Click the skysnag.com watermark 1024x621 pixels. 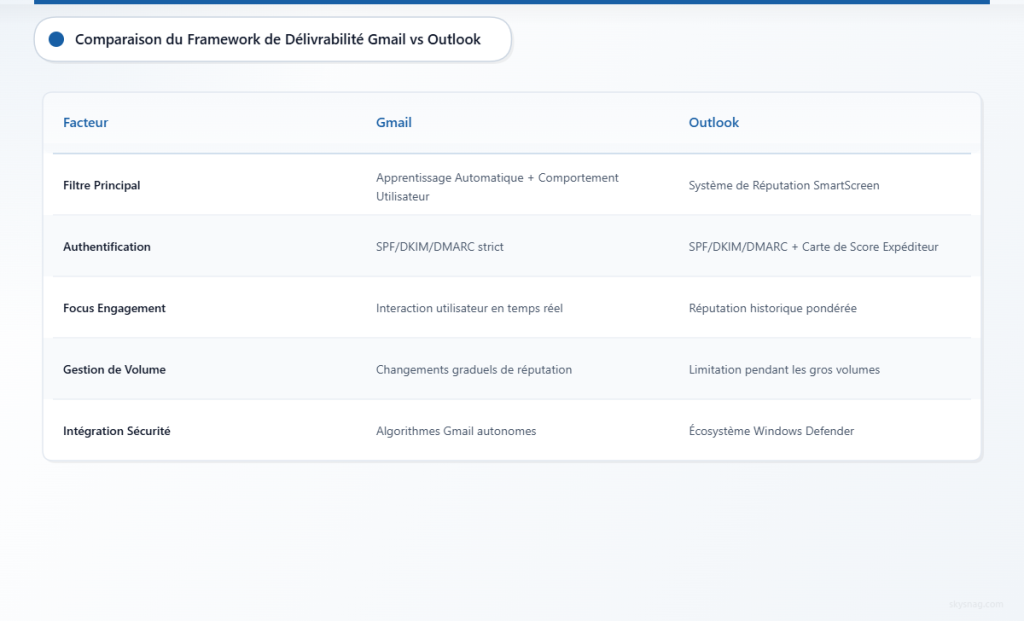click(x=976, y=604)
